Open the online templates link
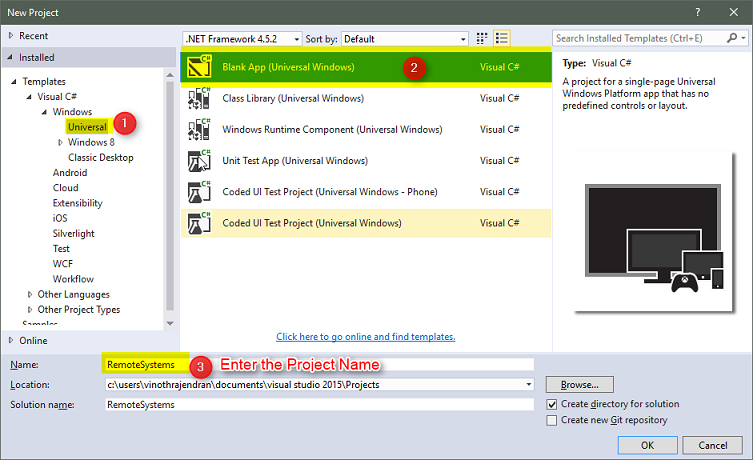This screenshot has width=753, height=460. point(365,337)
